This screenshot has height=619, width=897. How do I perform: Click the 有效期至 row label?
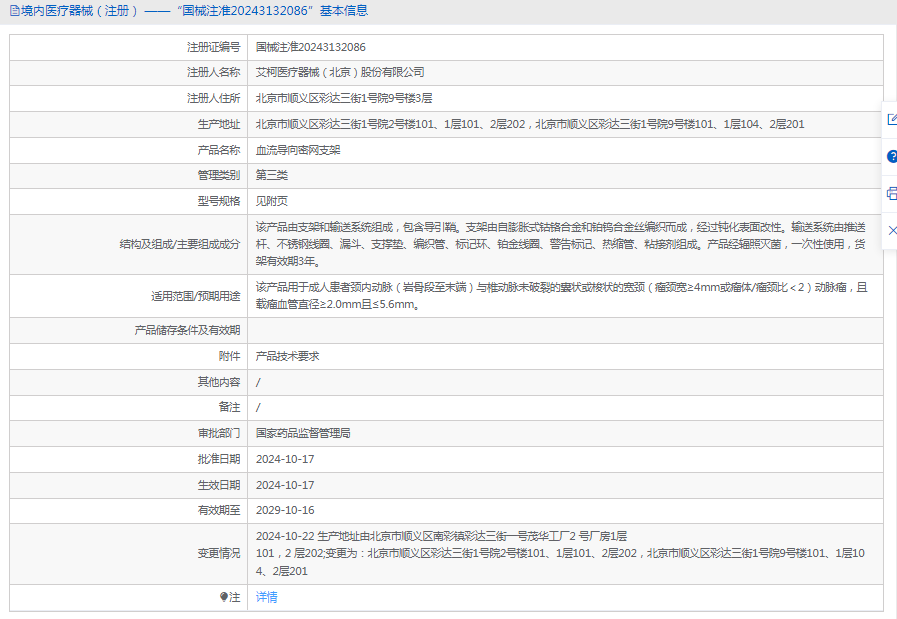(219, 510)
